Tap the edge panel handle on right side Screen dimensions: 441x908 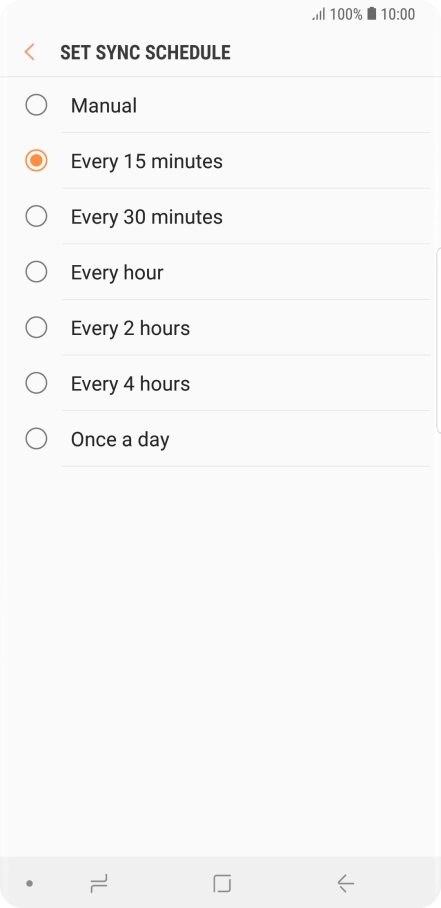[438, 340]
